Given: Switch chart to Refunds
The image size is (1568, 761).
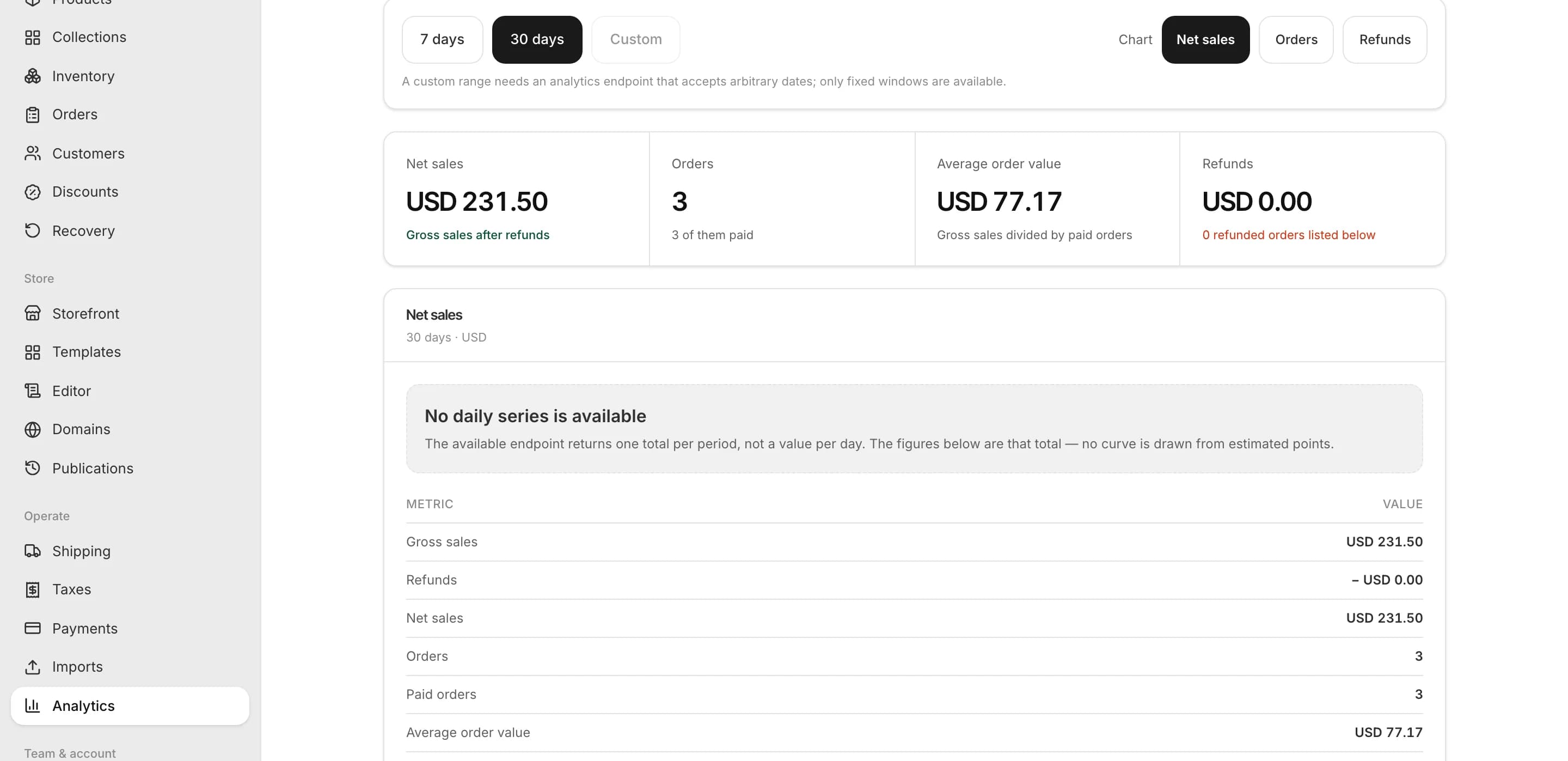Looking at the screenshot, I should (x=1385, y=40).
